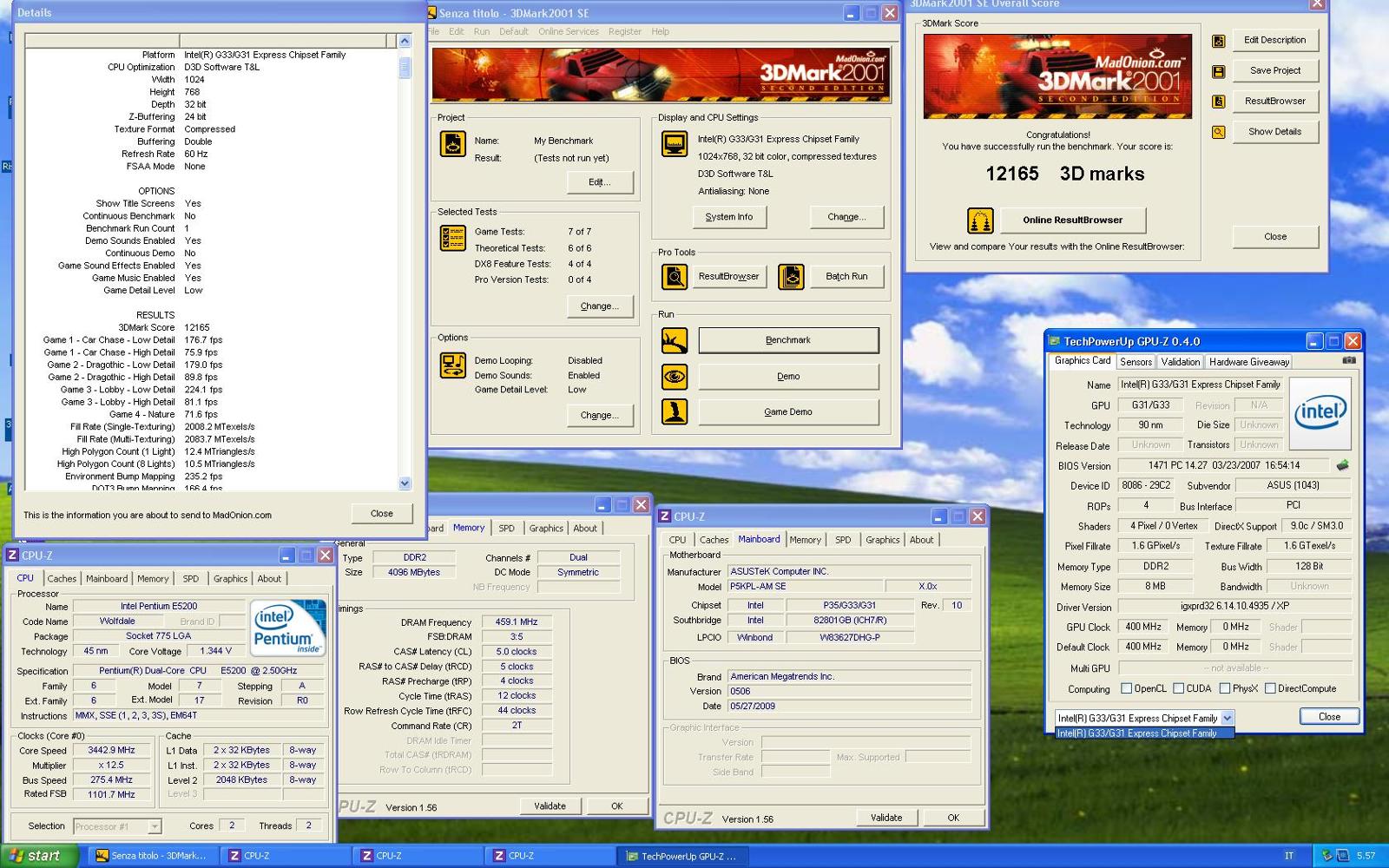
Task: Open Graphics tab in CPU-Z Memory window
Action: click(546, 528)
